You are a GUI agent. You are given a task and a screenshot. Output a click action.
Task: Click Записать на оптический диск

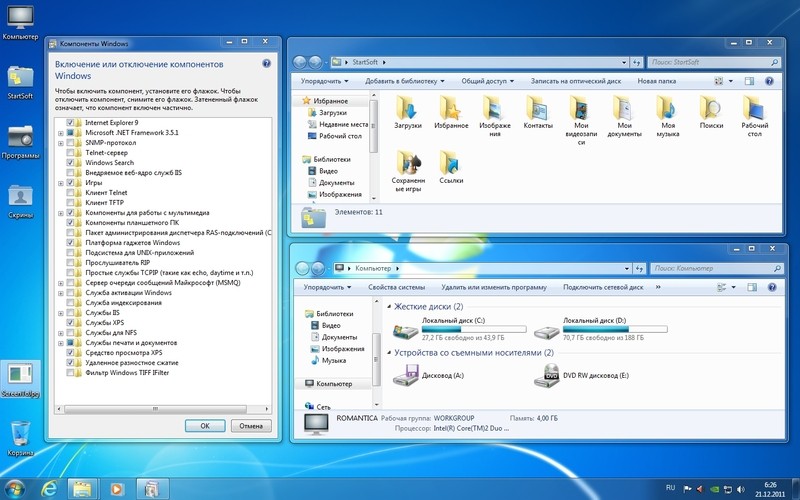pos(576,81)
